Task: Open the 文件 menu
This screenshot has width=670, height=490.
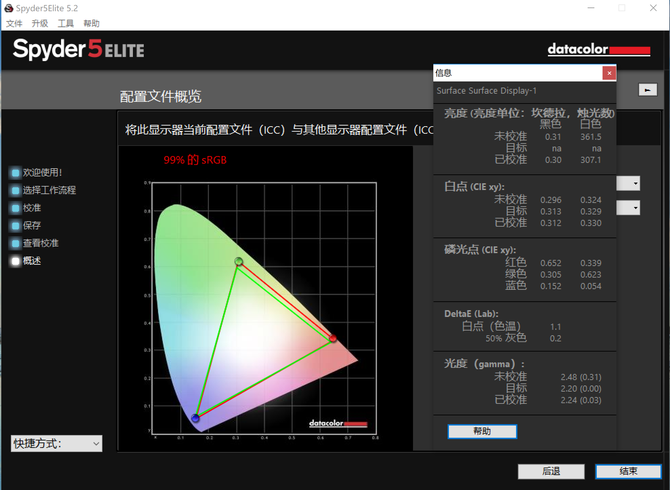Action: [14, 23]
